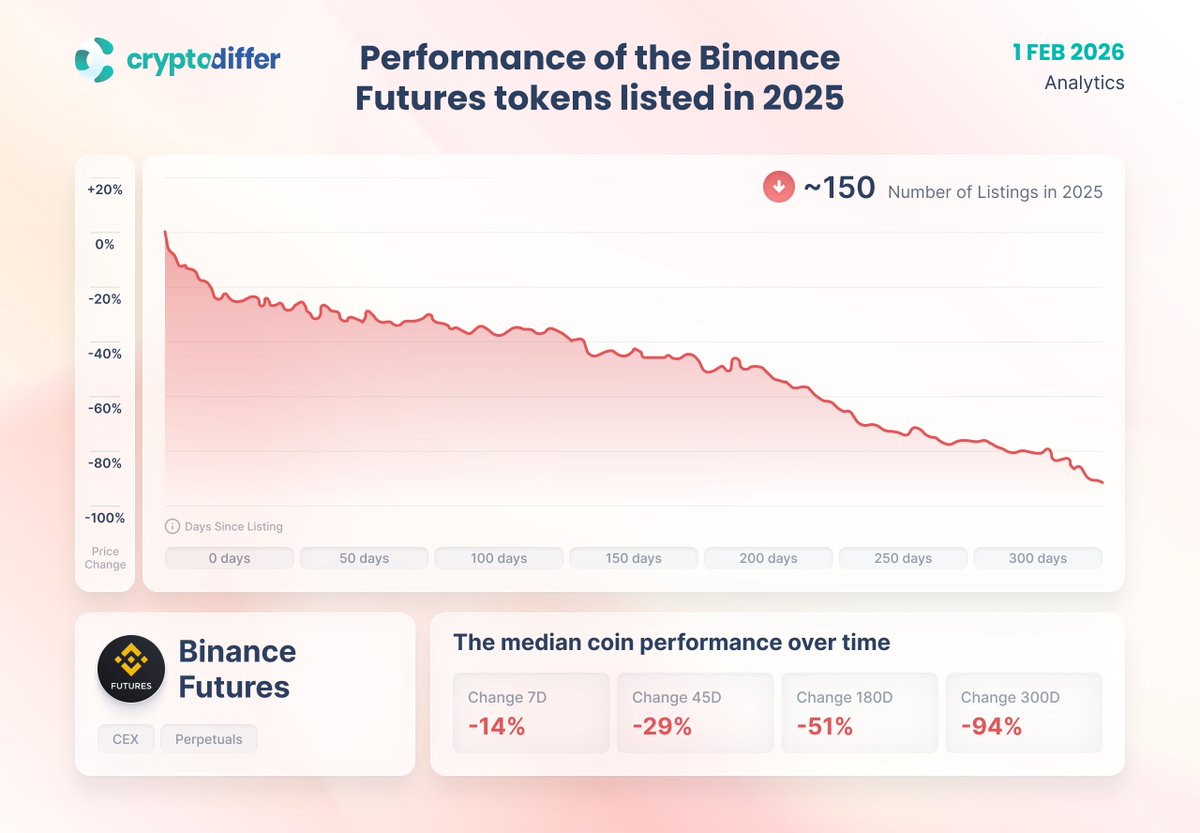Open the Change 180D card

(x=859, y=712)
